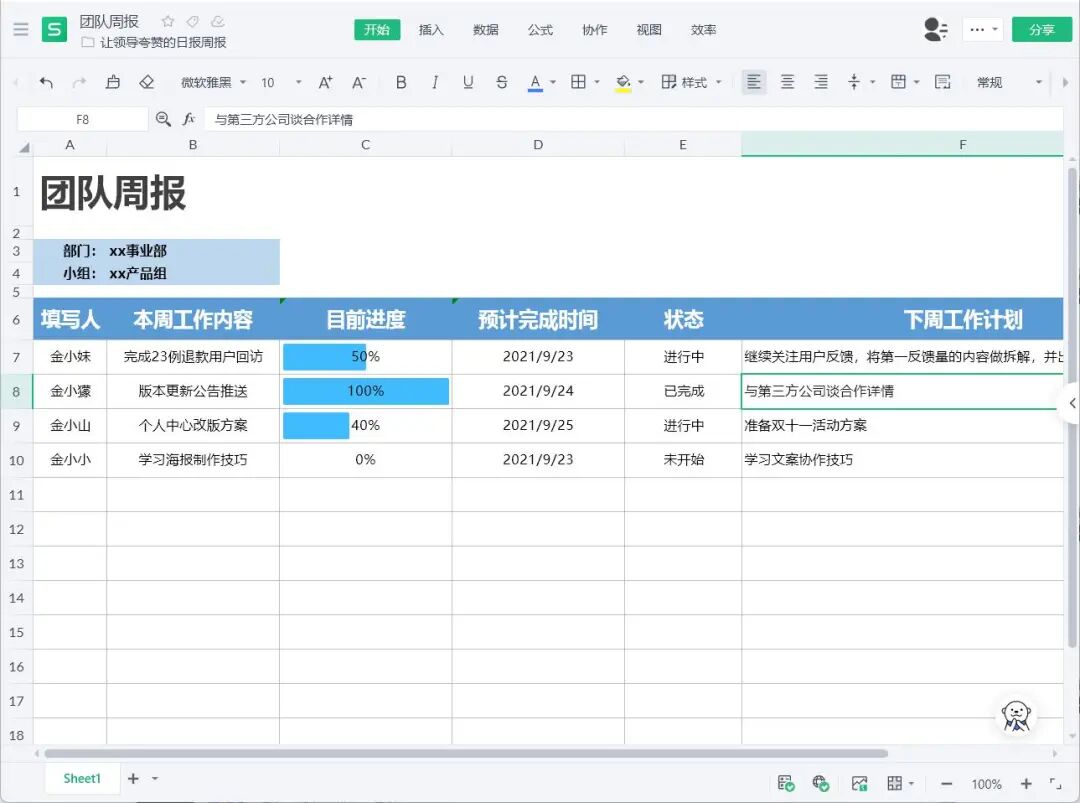Toggle underline formatting
The image size is (1080, 803).
(x=468, y=83)
